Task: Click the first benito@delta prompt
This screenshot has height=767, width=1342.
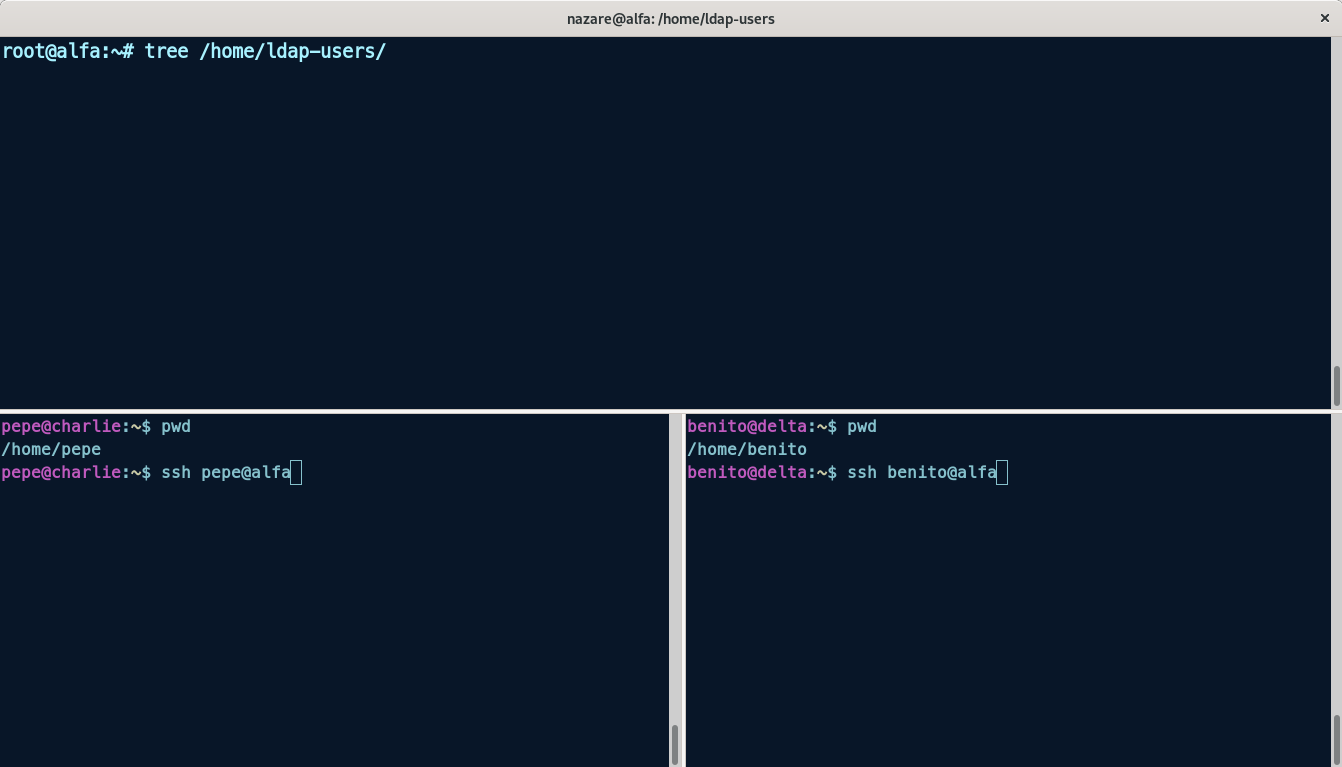Action: (761, 426)
